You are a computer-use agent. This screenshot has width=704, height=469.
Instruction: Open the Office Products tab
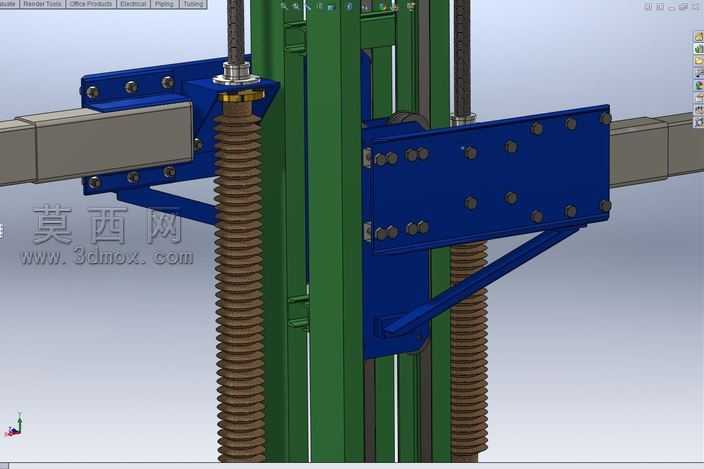[x=91, y=4]
